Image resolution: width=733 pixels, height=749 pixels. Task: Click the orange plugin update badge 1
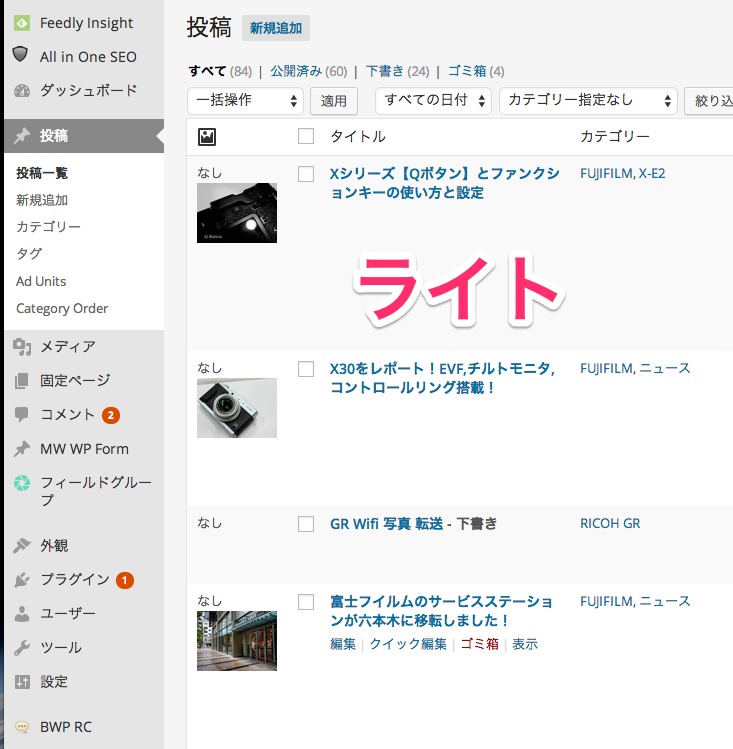point(125,580)
